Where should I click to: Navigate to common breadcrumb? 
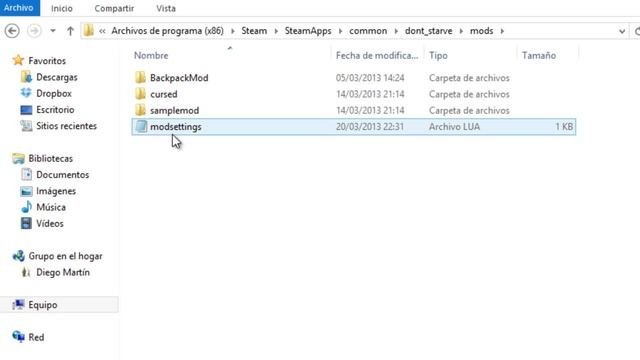coord(368,31)
